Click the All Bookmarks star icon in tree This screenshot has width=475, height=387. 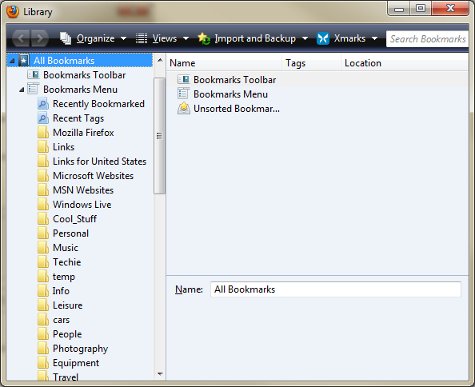pyautogui.click(x=24, y=60)
